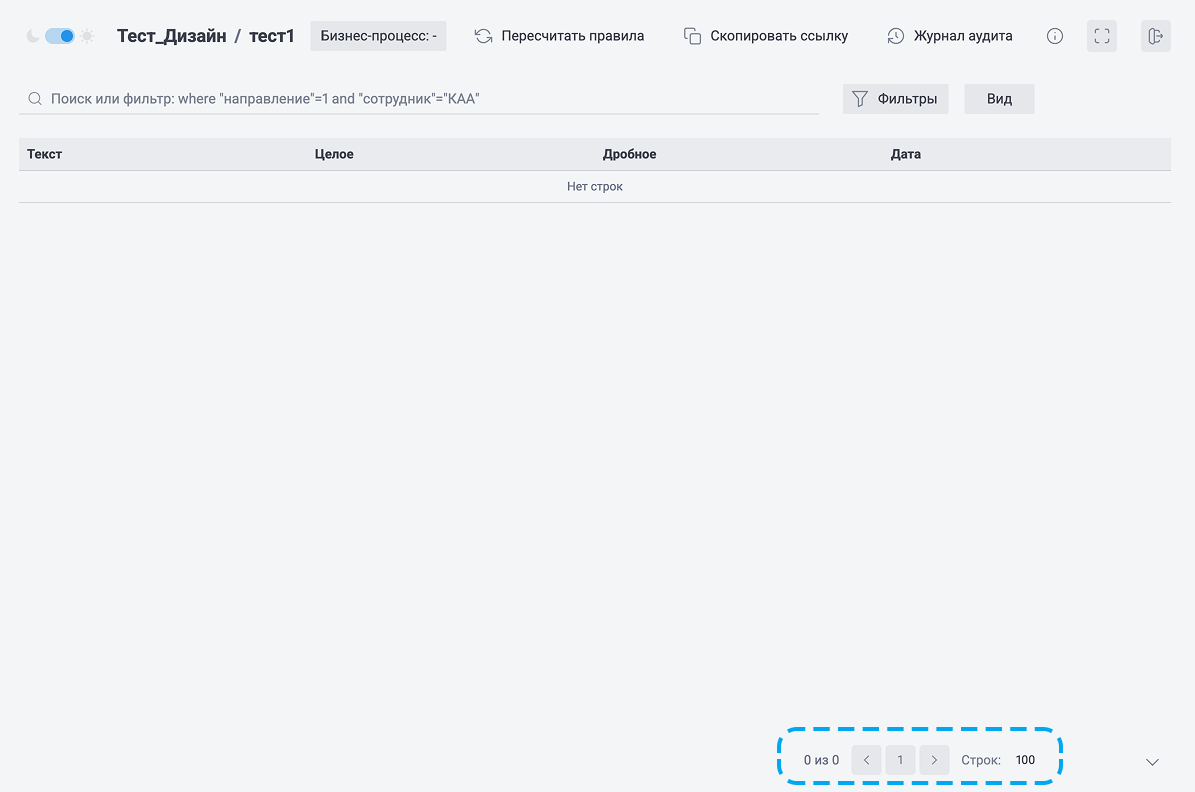The image size is (1195, 792).
Task: Click Пересчитать правила button
Action: 559,36
